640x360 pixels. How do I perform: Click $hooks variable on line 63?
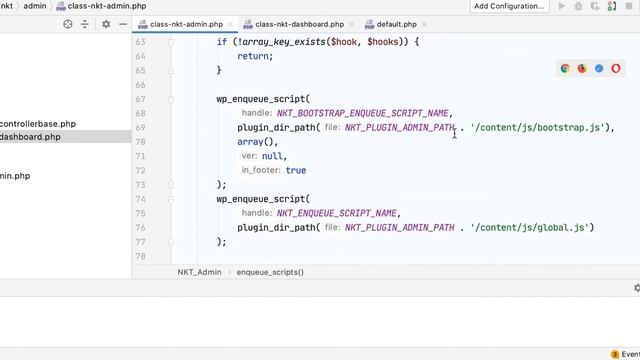(x=382, y=42)
